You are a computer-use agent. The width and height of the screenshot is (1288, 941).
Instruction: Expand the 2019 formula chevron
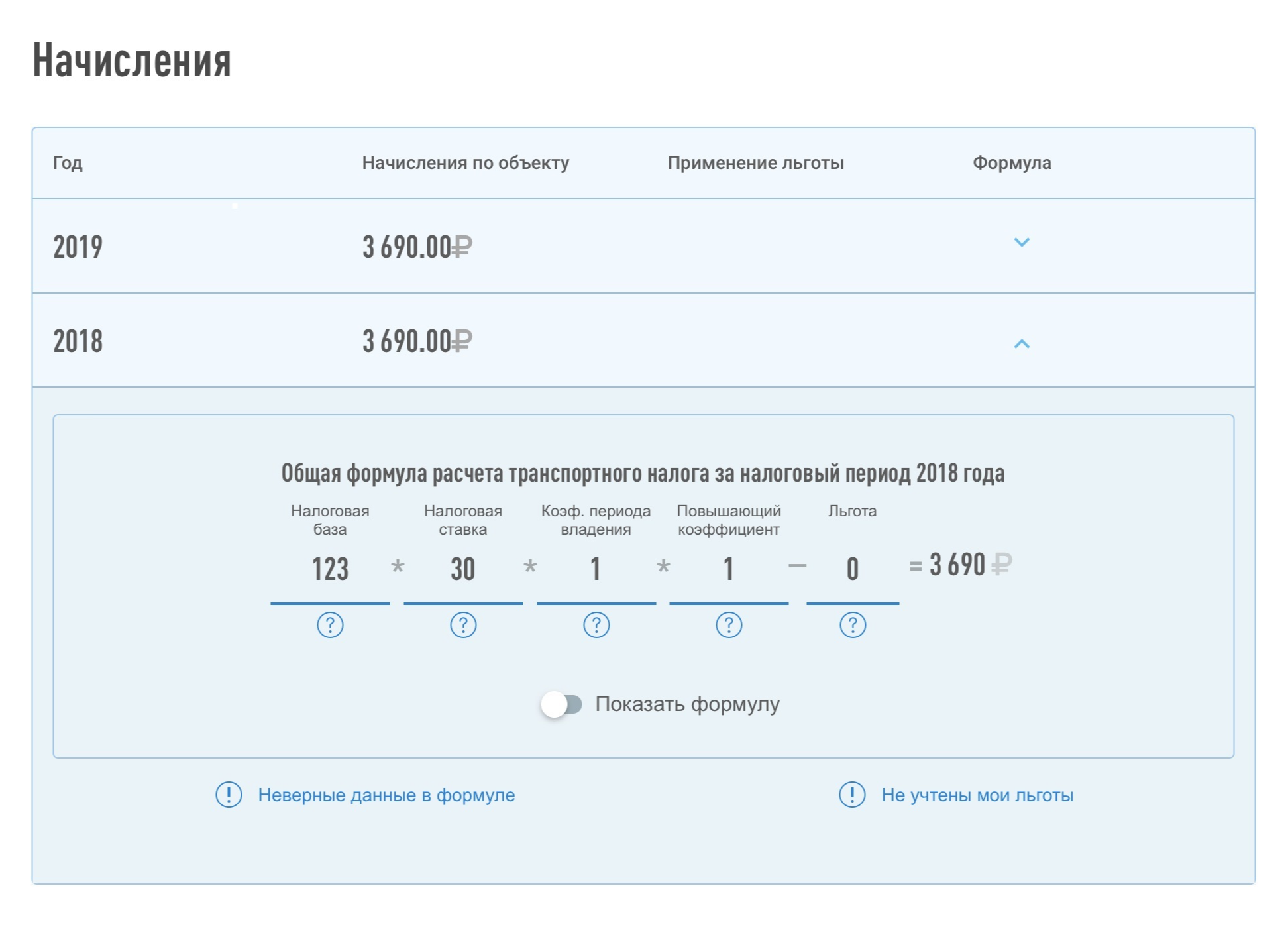pos(1022,243)
